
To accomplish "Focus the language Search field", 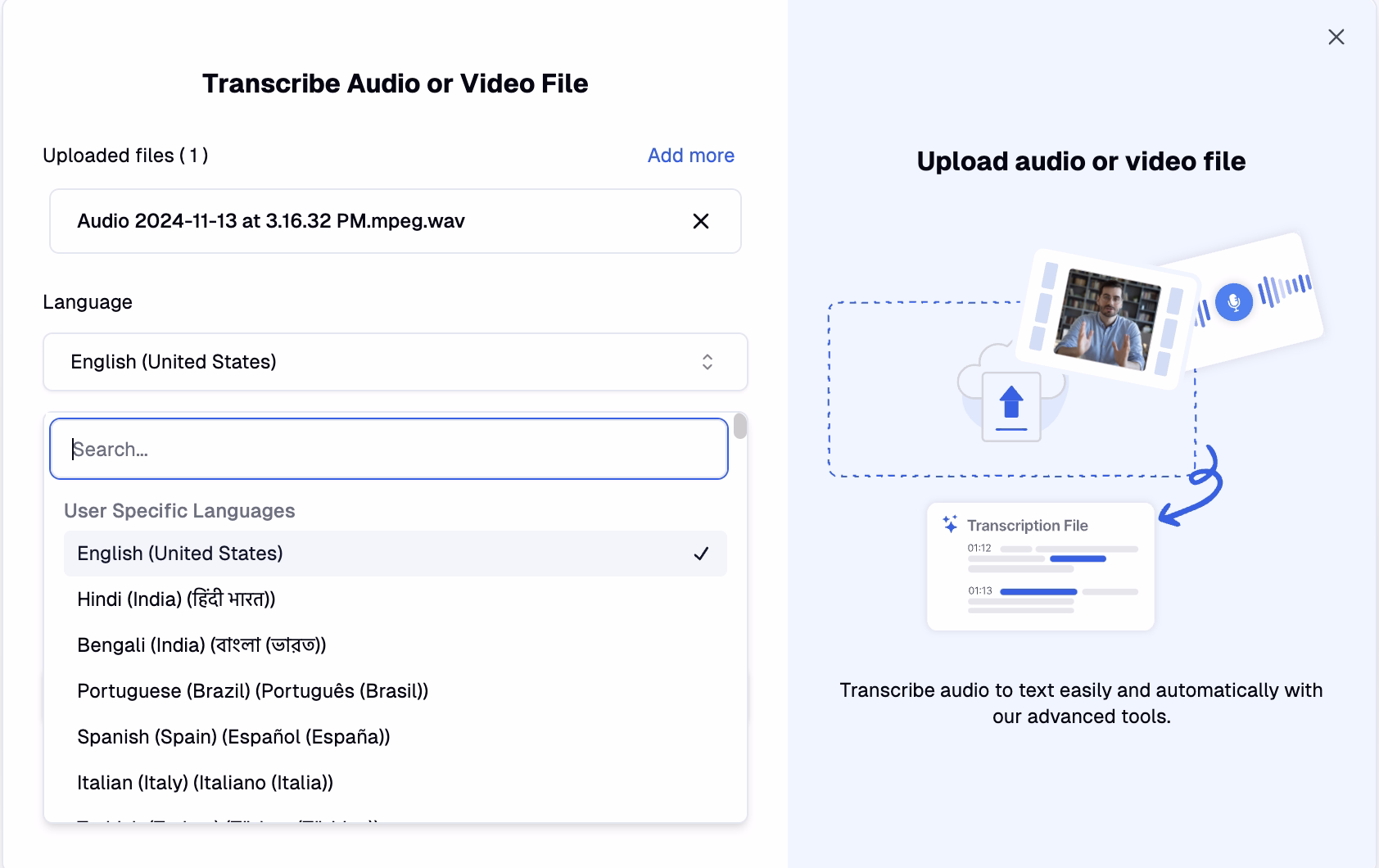I will tap(389, 449).
